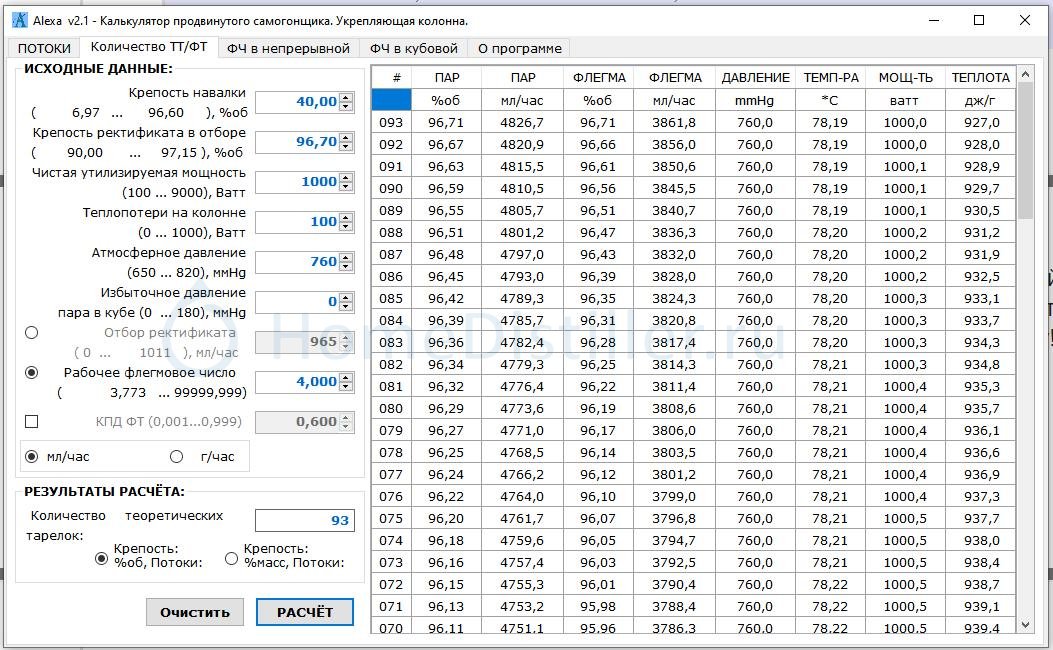Click the мл/час unit cell under ФЛЕГМА

674,100
